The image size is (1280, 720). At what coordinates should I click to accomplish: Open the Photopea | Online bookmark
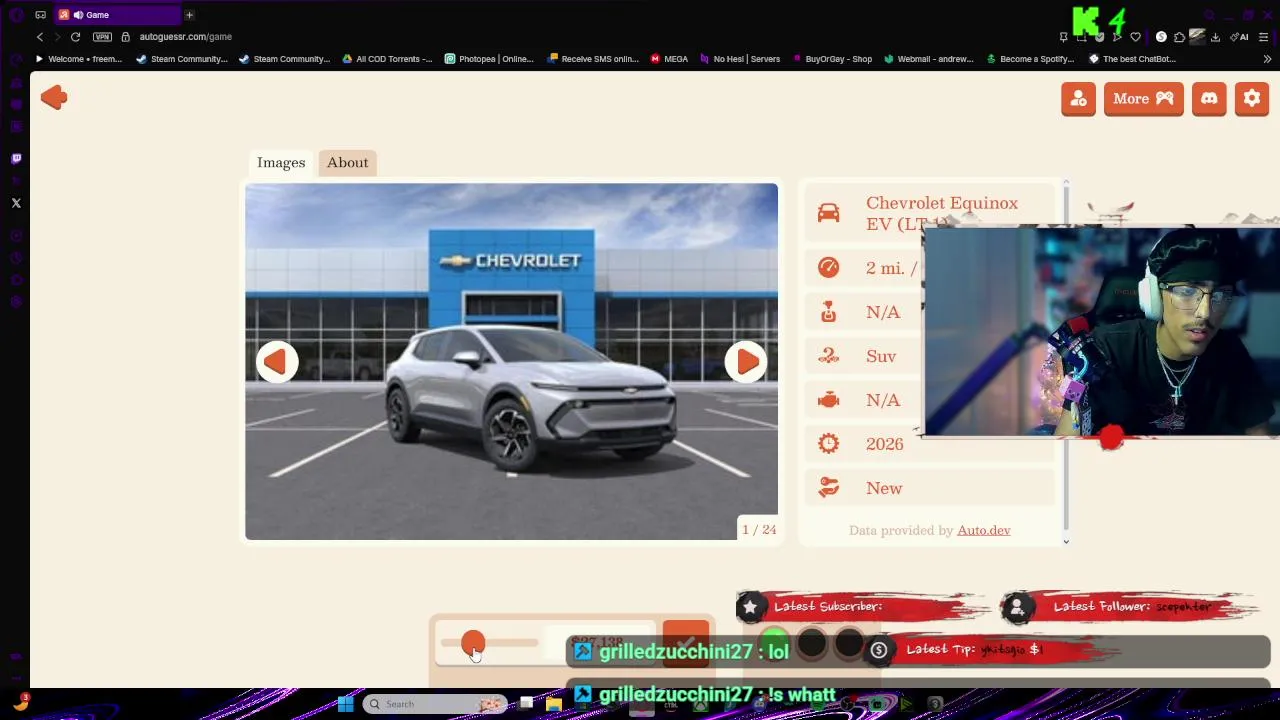point(489,59)
